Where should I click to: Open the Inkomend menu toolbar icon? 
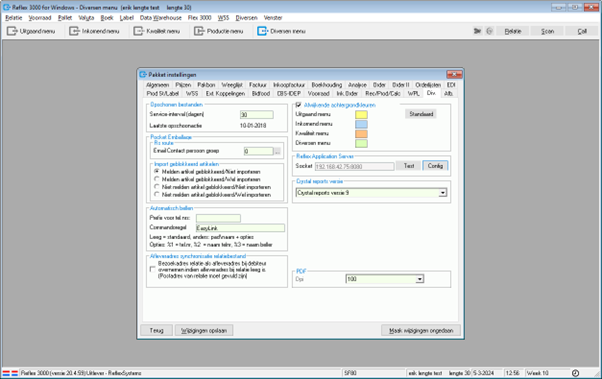pyautogui.click(x=74, y=31)
